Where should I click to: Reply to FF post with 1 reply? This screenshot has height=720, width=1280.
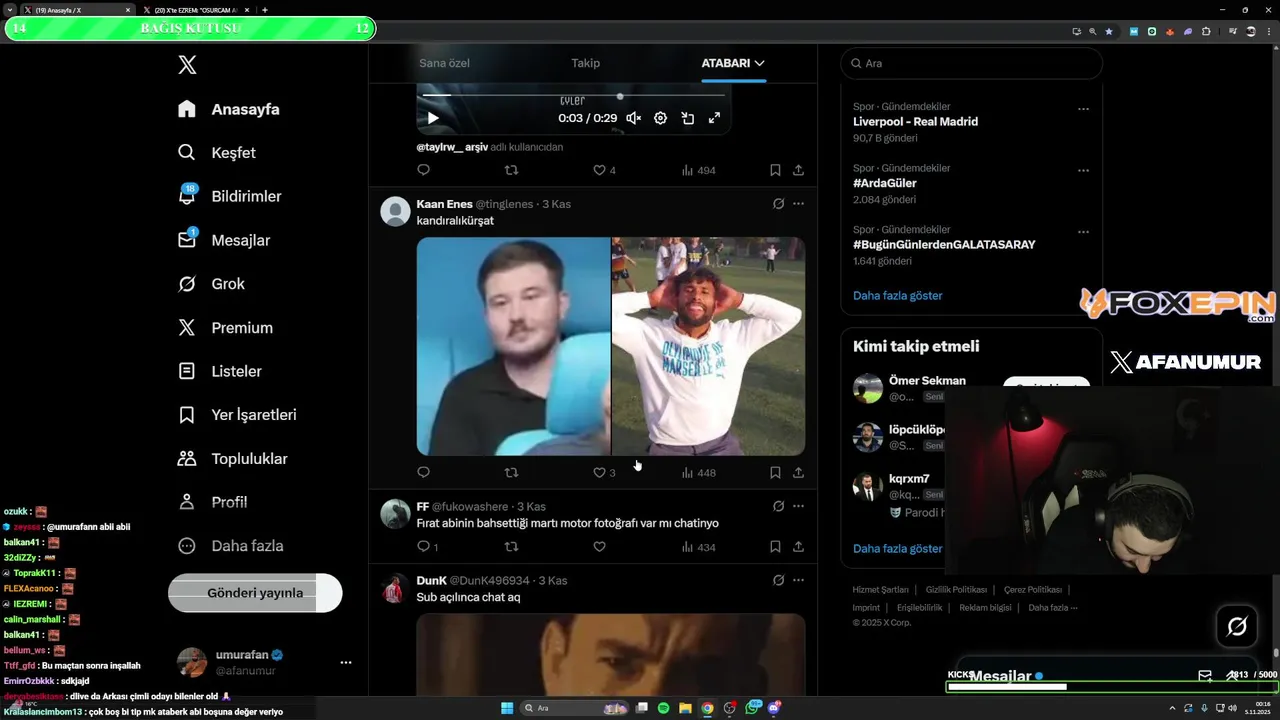tap(427, 547)
